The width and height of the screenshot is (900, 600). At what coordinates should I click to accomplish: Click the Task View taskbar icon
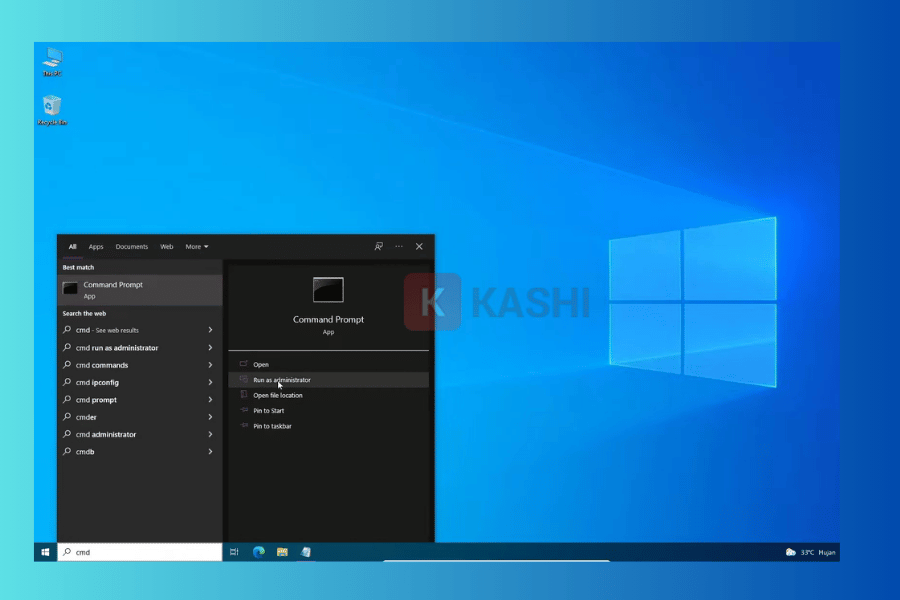pos(234,552)
